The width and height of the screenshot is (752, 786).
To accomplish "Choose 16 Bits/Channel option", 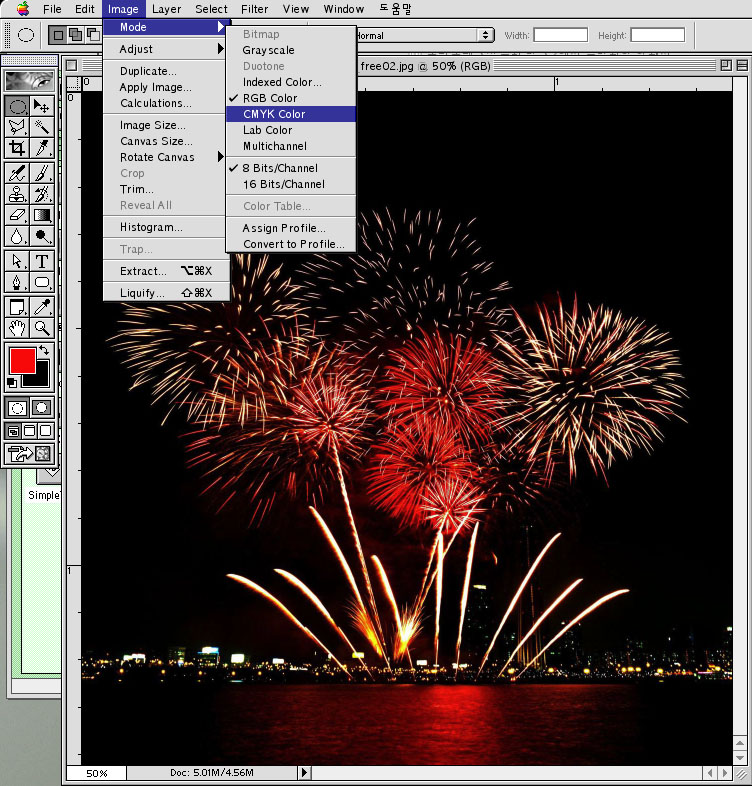I will pyautogui.click(x=283, y=184).
